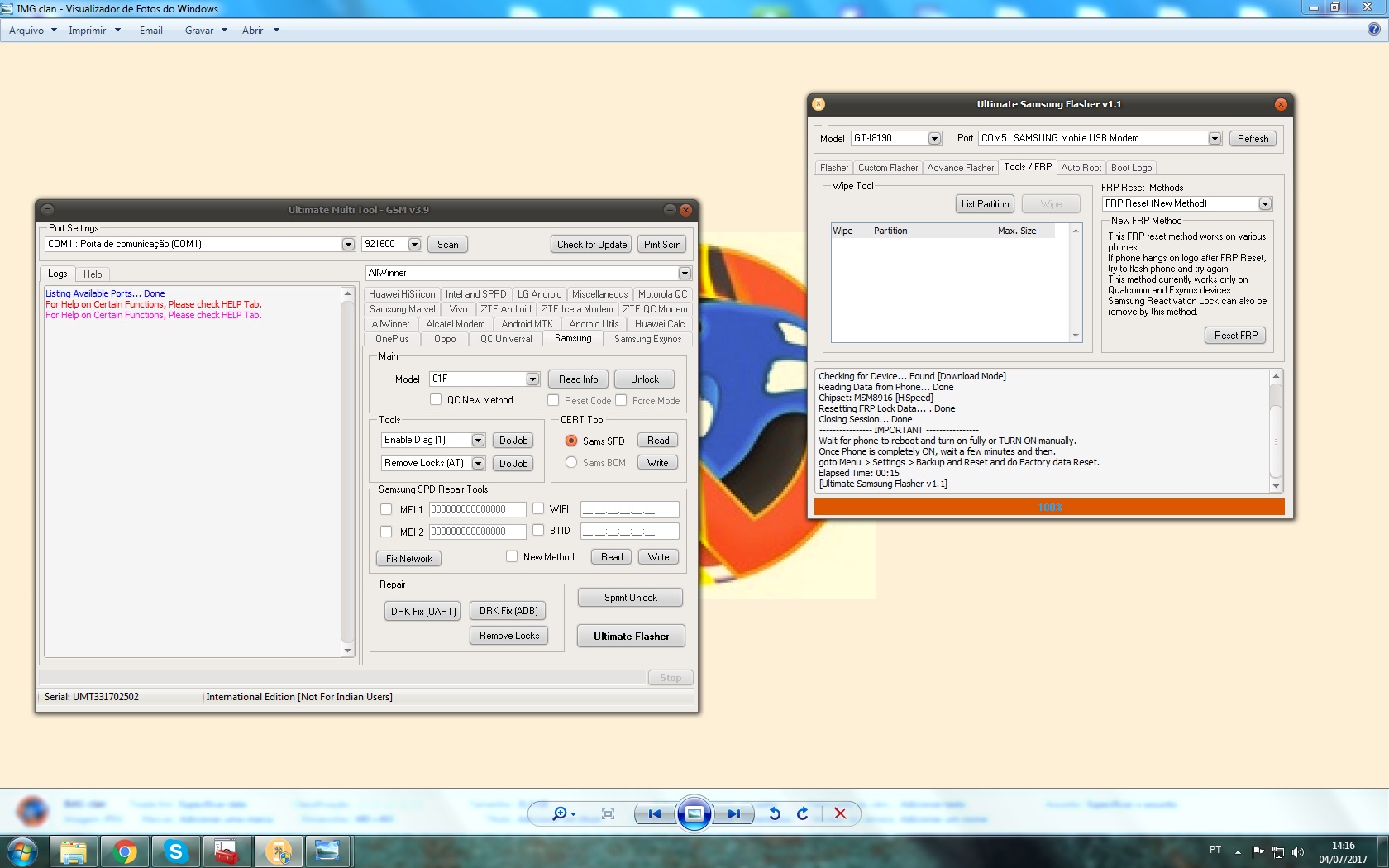The width and height of the screenshot is (1389, 868).
Task: Click the Action Center flag icon
Action: [x=1258, y=852]
